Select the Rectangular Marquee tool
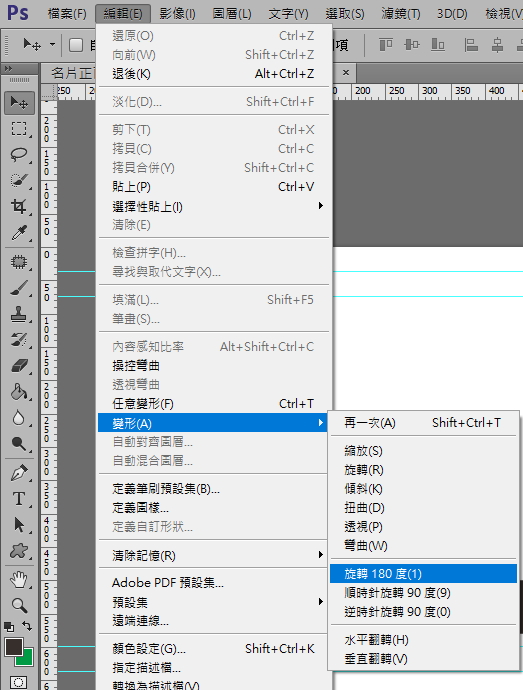Screen dimensions: 523x690 pyautogui.click(x=19, y=129)
